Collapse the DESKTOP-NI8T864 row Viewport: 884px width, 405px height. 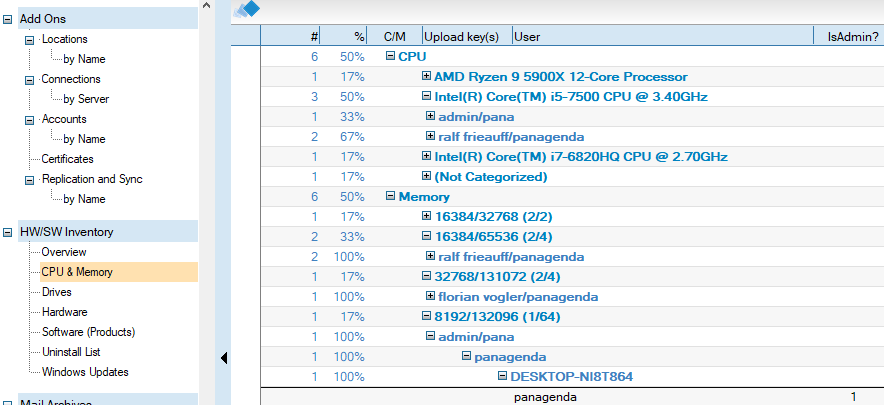pos(502,376)
